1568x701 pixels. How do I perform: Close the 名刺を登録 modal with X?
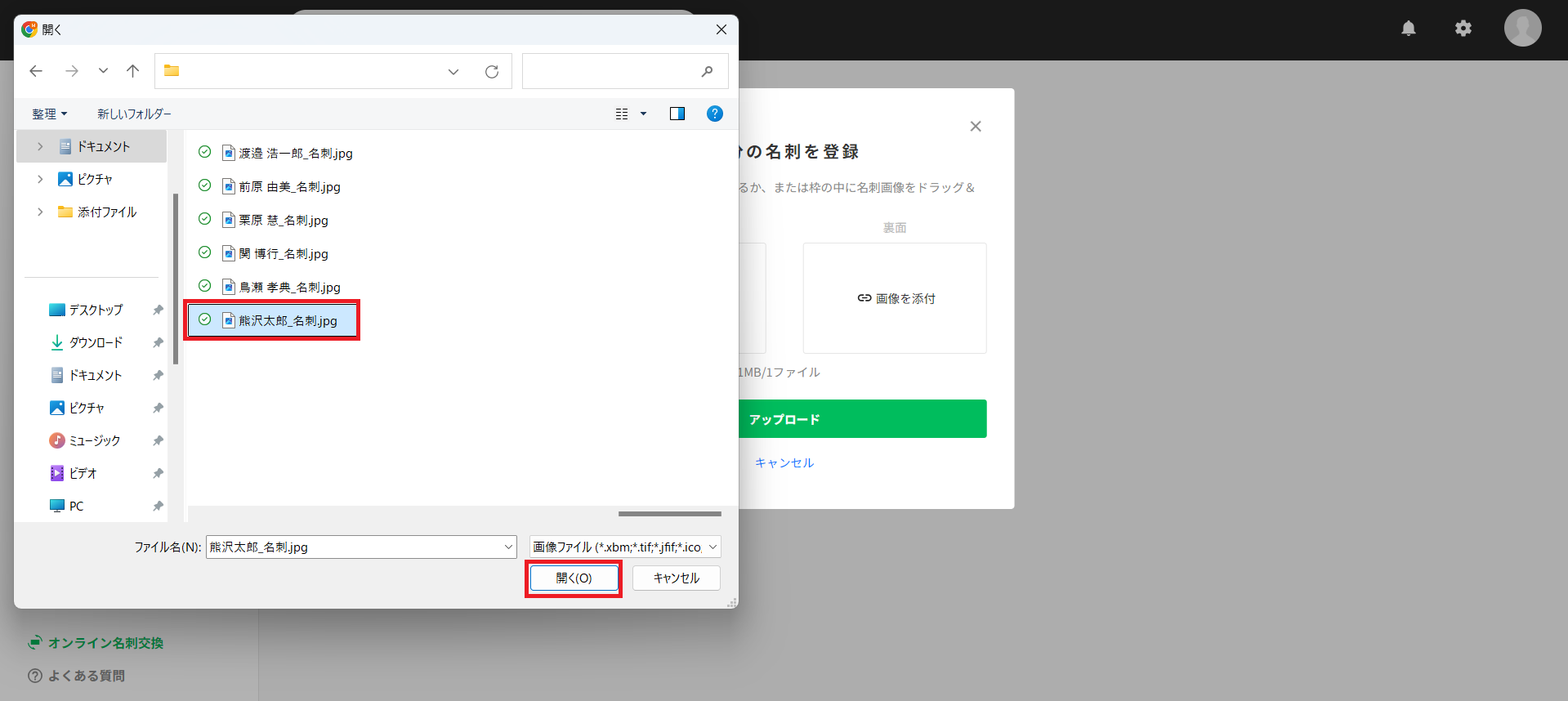click(x=976, y=126)
